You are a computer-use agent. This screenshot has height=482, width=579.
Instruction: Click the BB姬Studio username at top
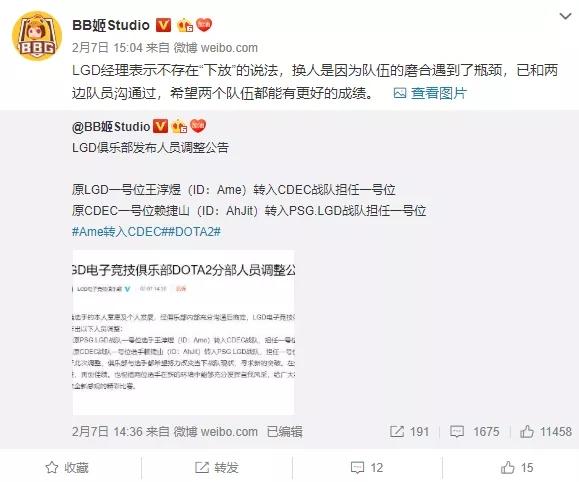[111, 25]
